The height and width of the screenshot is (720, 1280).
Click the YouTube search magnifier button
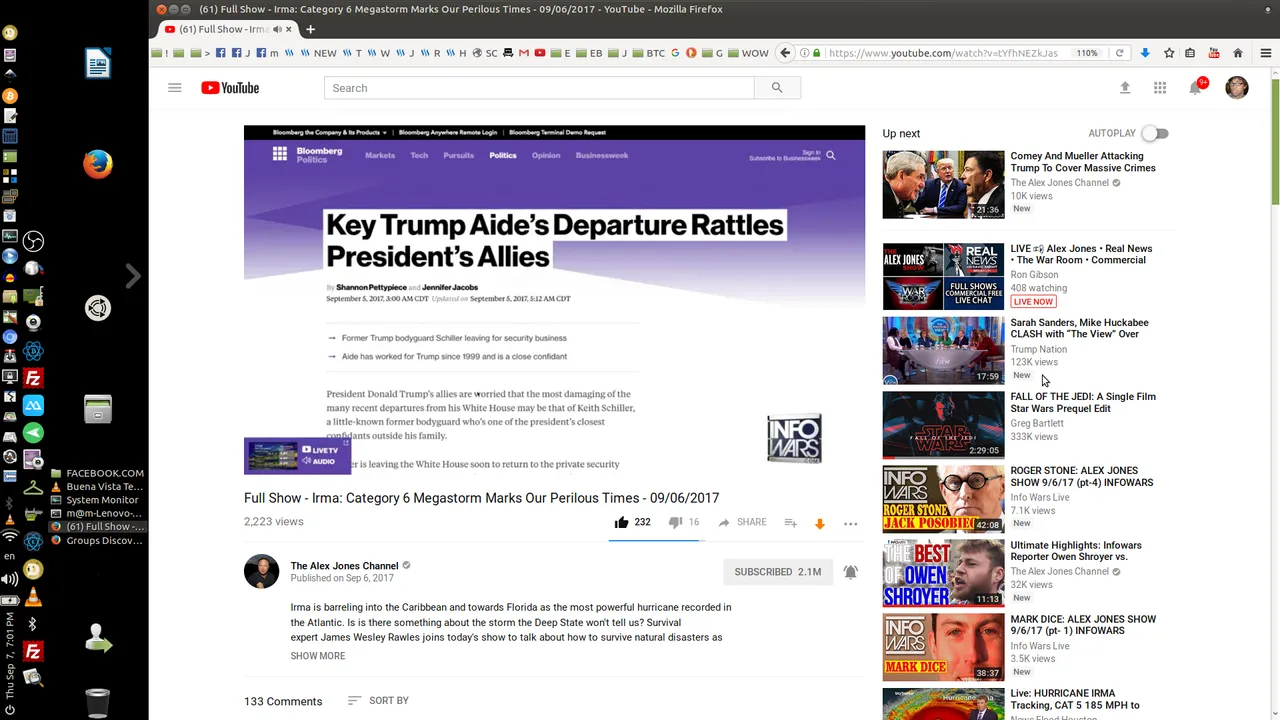pyautogui.click(x=777, y=88)
